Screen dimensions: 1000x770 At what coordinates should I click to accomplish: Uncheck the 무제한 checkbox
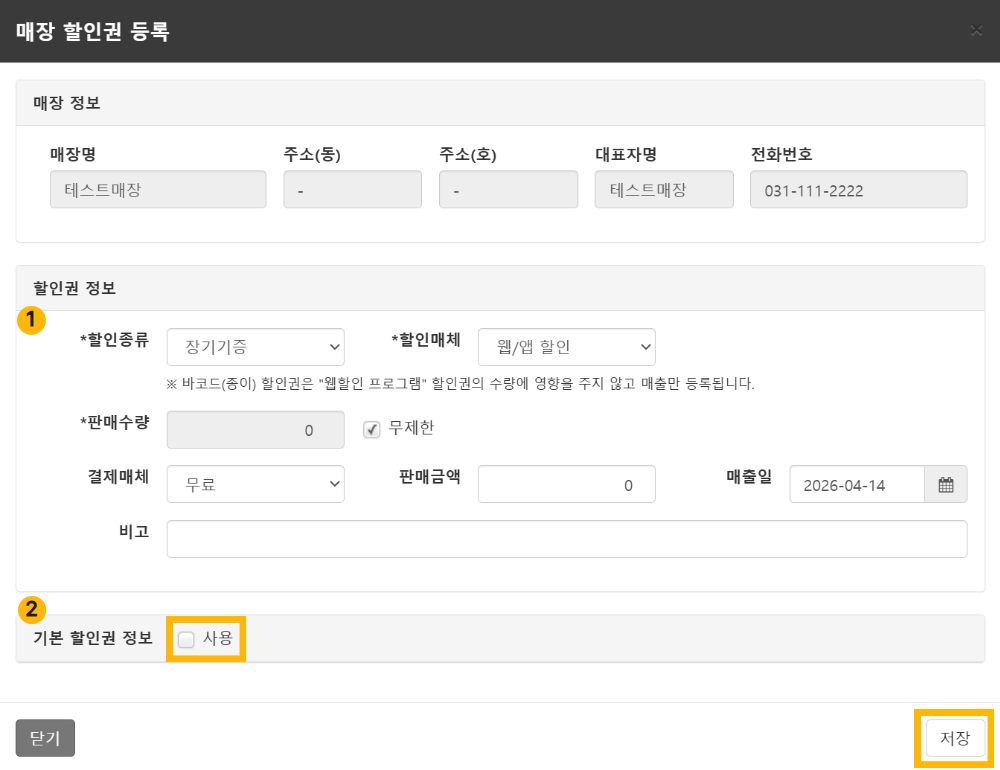tap(372, 429)
